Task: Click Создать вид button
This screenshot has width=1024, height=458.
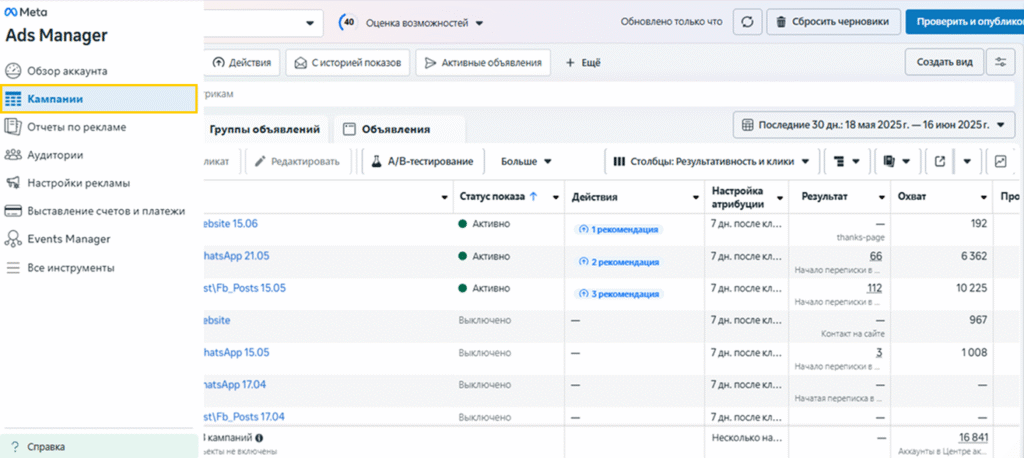Action: [944, 62]
